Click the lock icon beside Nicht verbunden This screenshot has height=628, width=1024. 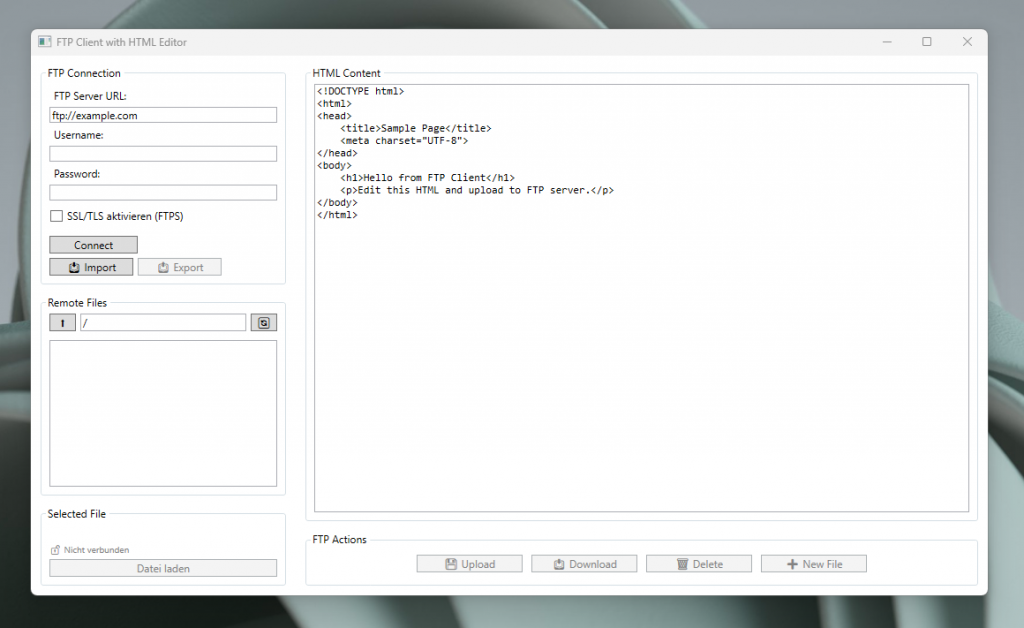[56, 550]
